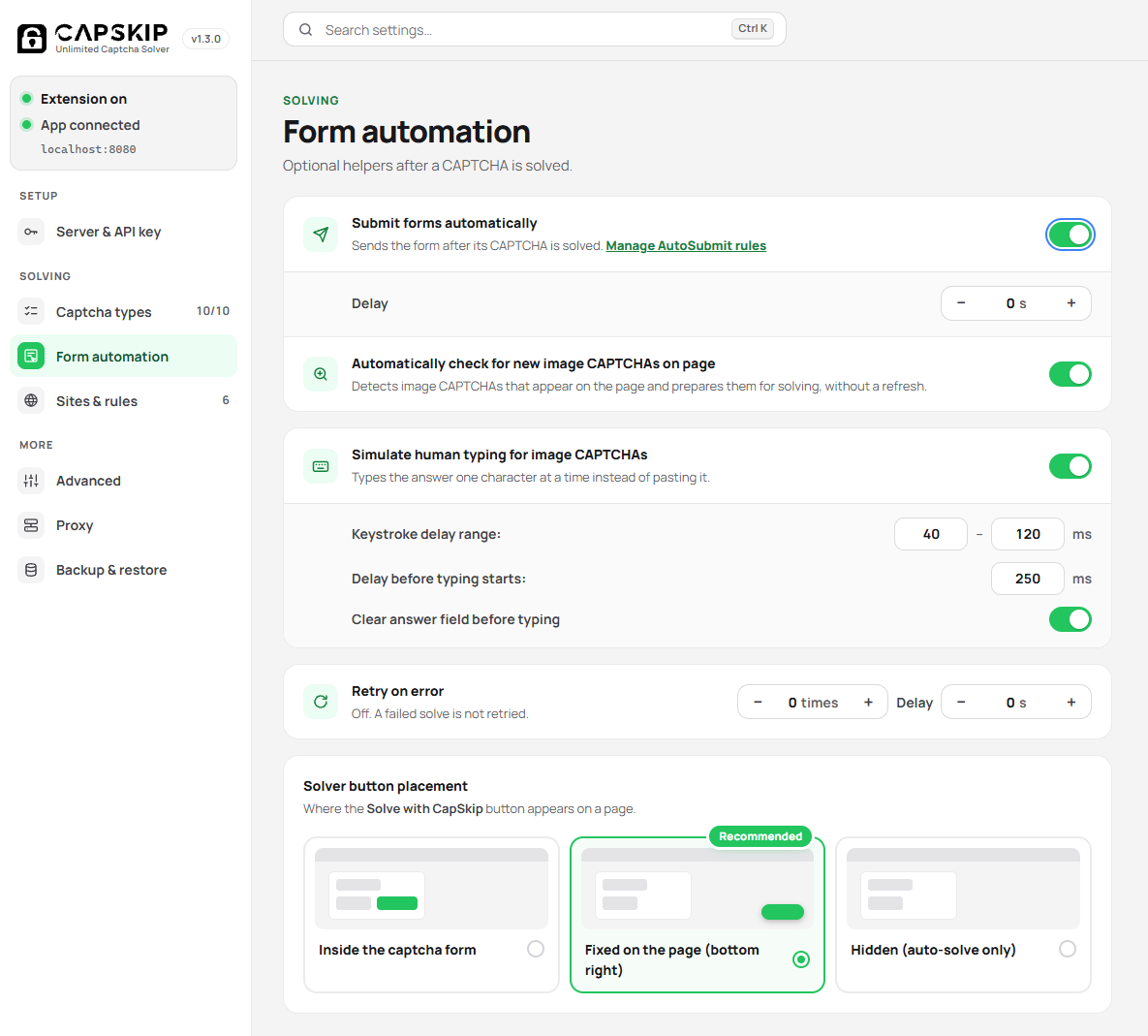Click the keystroke delay minimum field 40

pyautogui.click(x=931, y=534)
